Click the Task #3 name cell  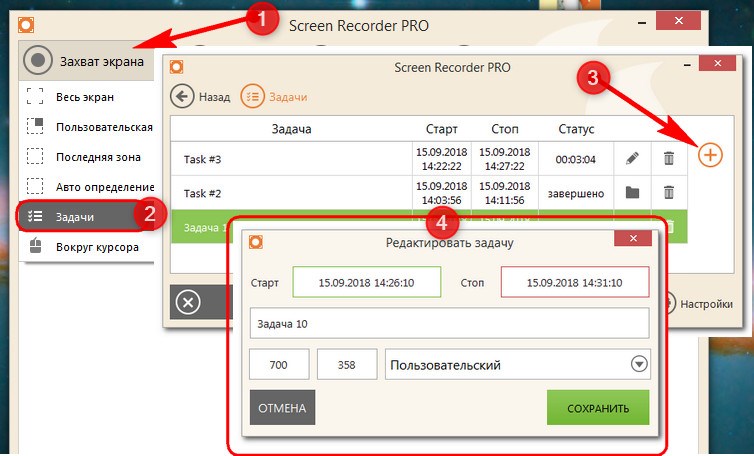click(291, 159)
